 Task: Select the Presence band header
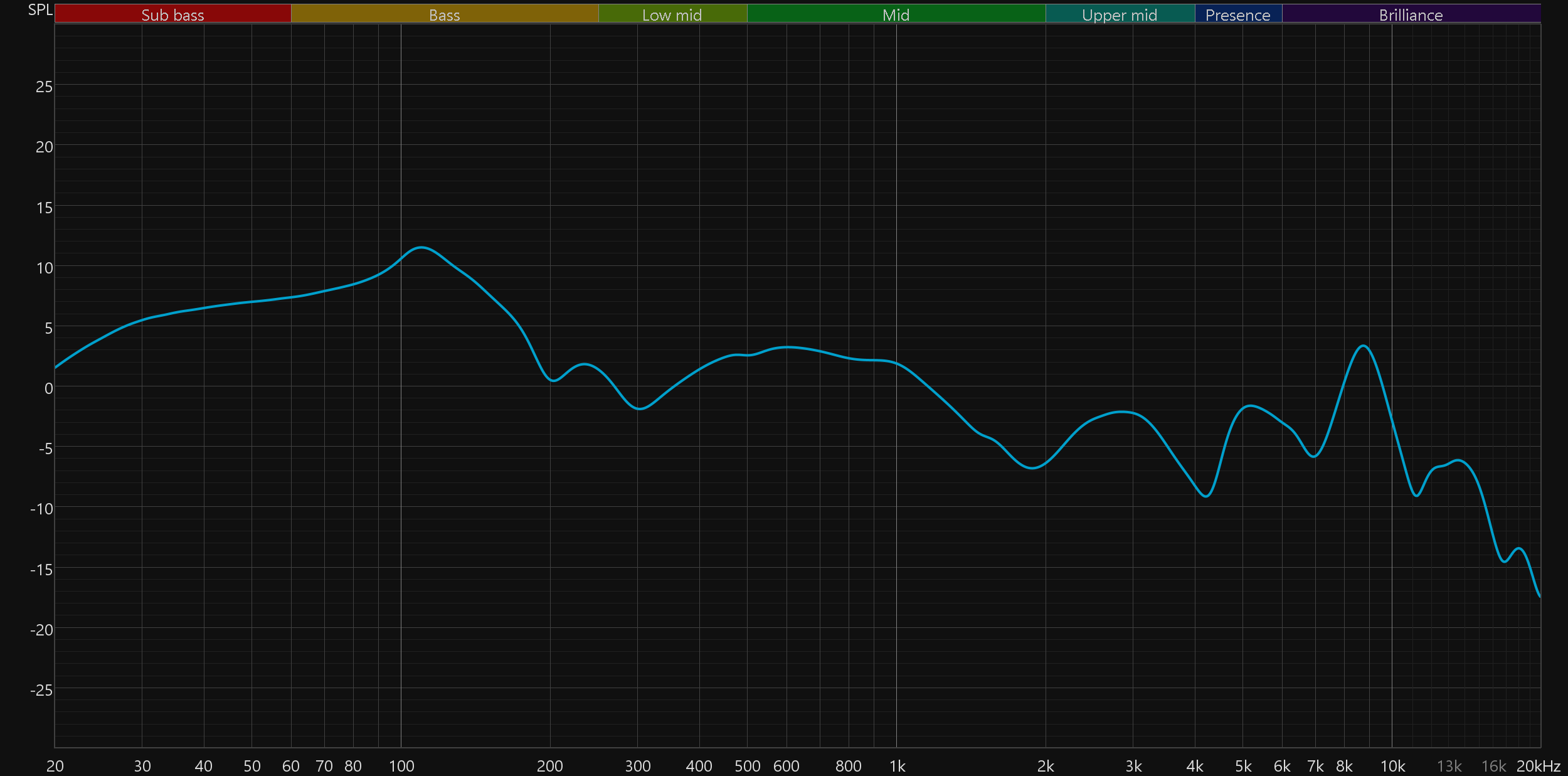coord(1237,14)
